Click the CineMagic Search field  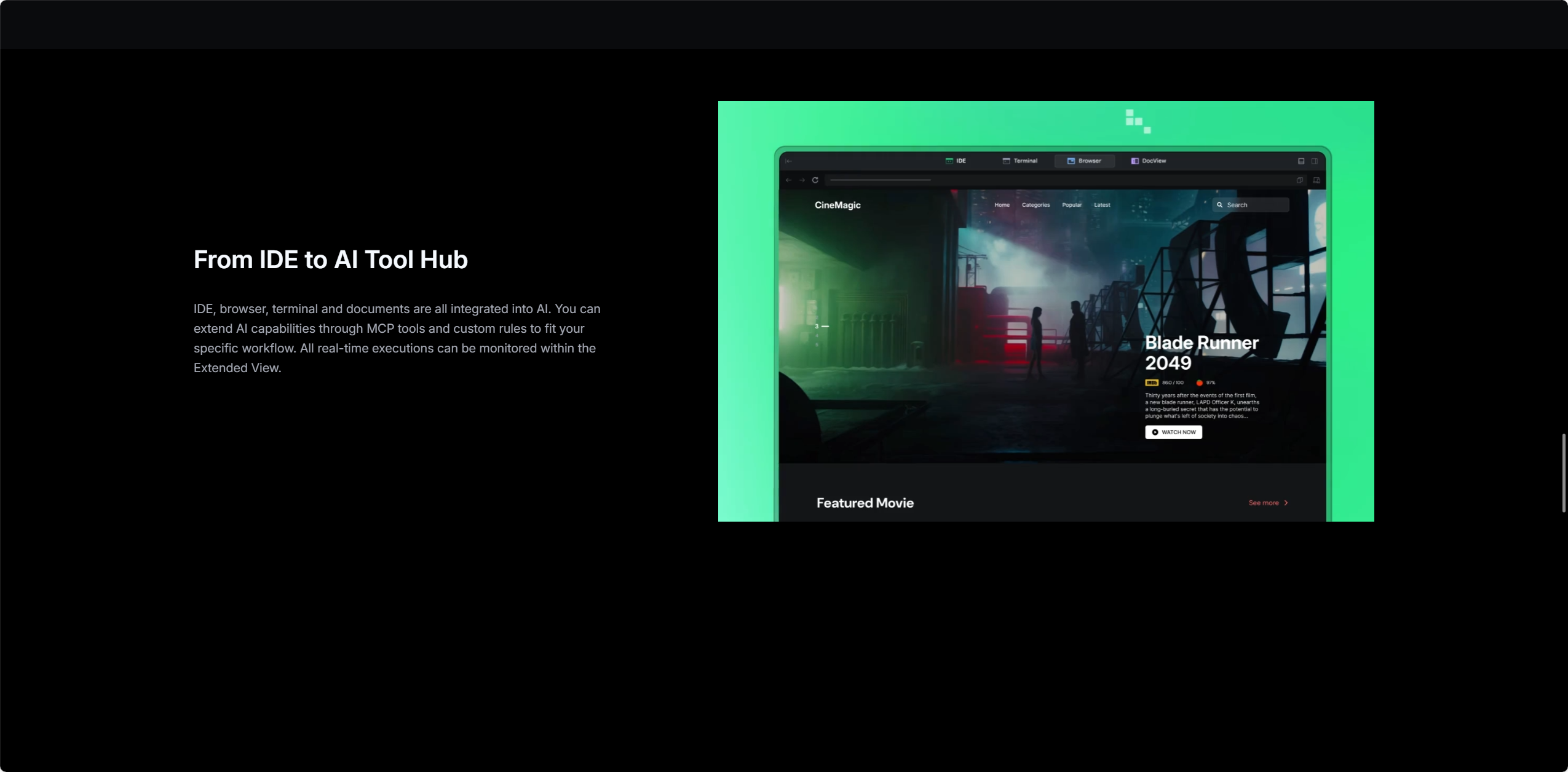[1251, 205]
